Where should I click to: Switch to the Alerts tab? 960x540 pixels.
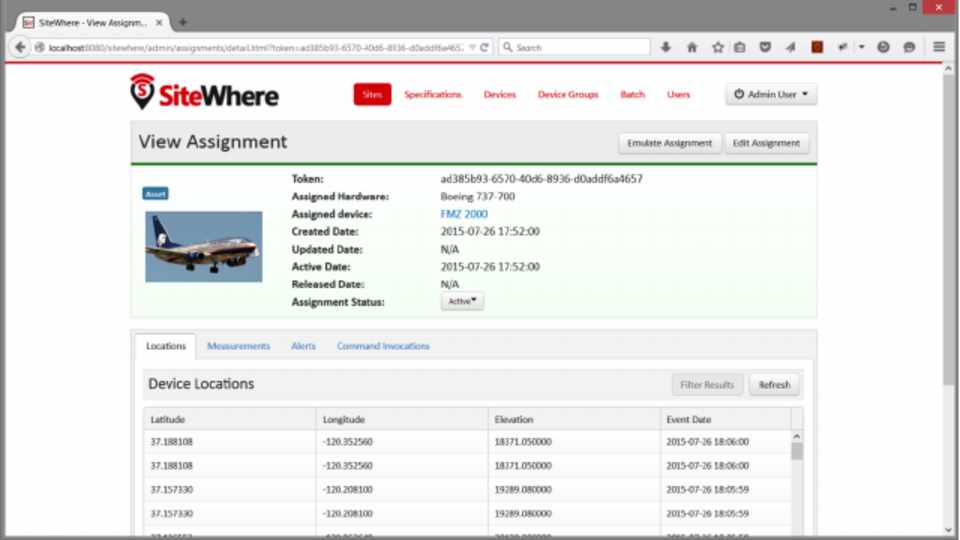[x=303, y=346]
